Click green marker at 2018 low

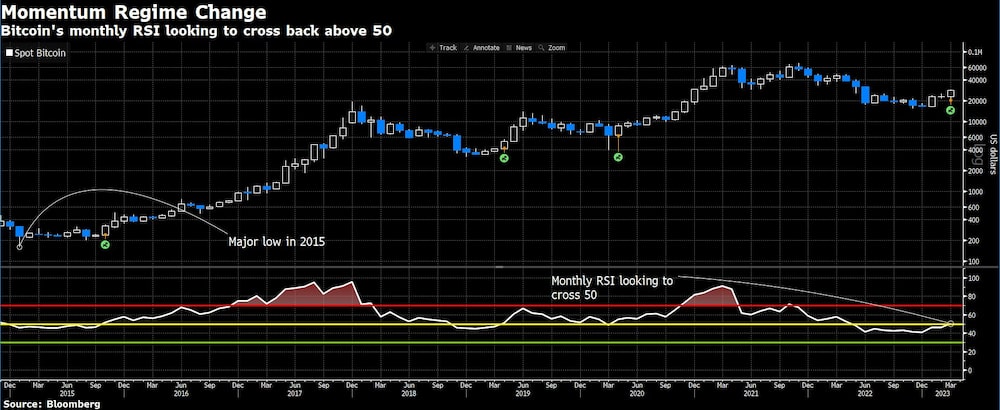[x=504, y=159]
